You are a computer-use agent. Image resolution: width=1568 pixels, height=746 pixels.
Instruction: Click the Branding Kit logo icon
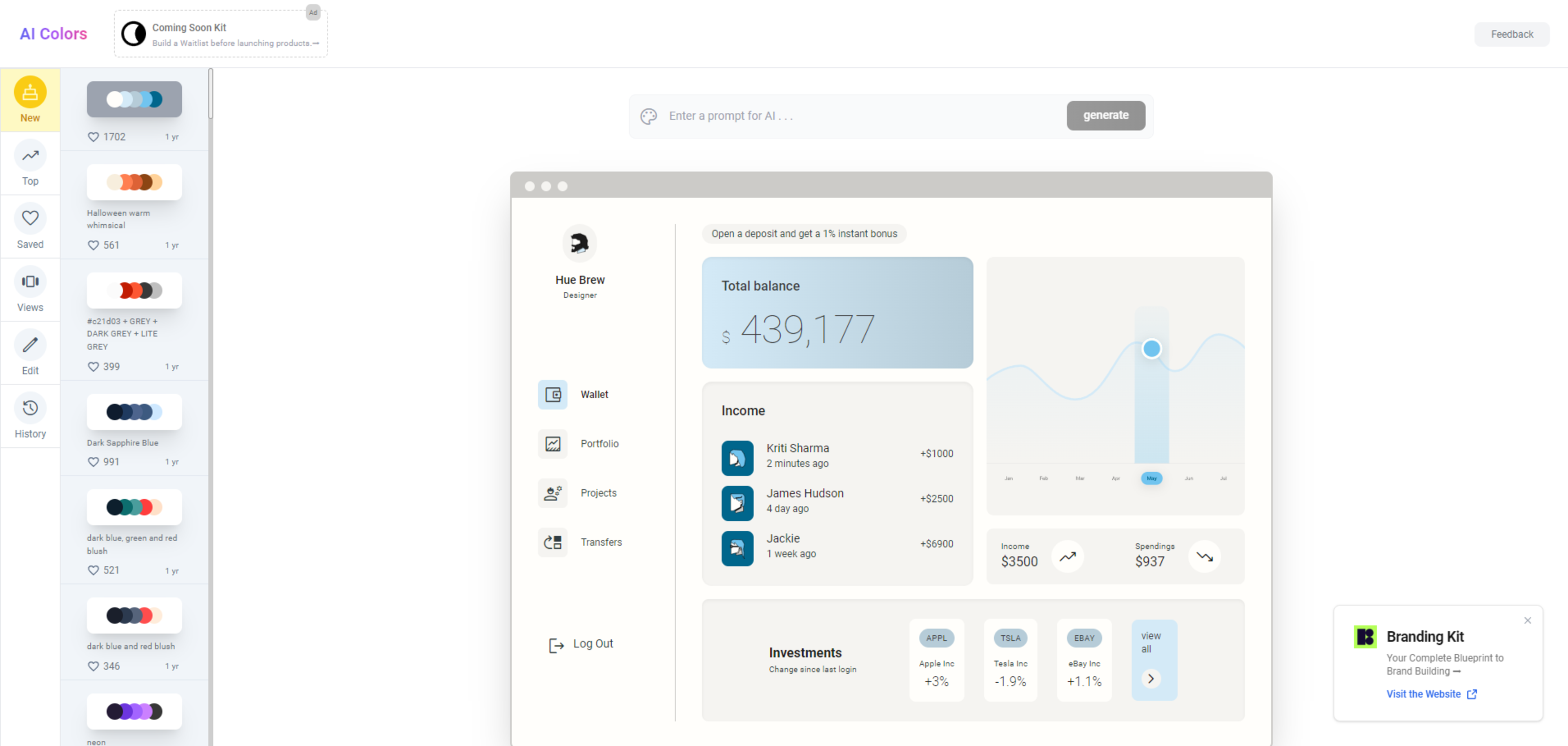coord(1365,637)
